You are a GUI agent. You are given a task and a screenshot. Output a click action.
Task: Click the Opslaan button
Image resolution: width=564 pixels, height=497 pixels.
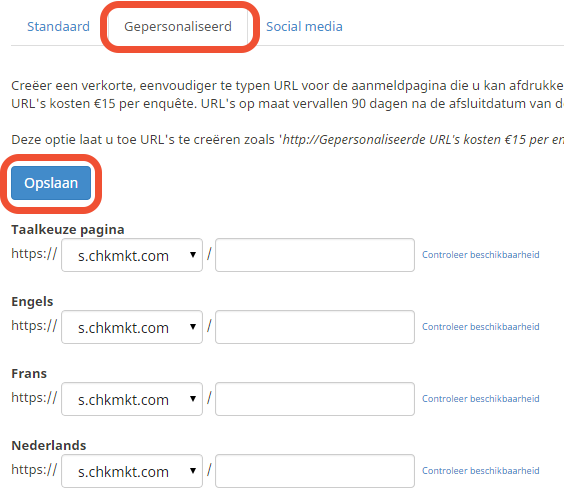(x=51, y=183)
